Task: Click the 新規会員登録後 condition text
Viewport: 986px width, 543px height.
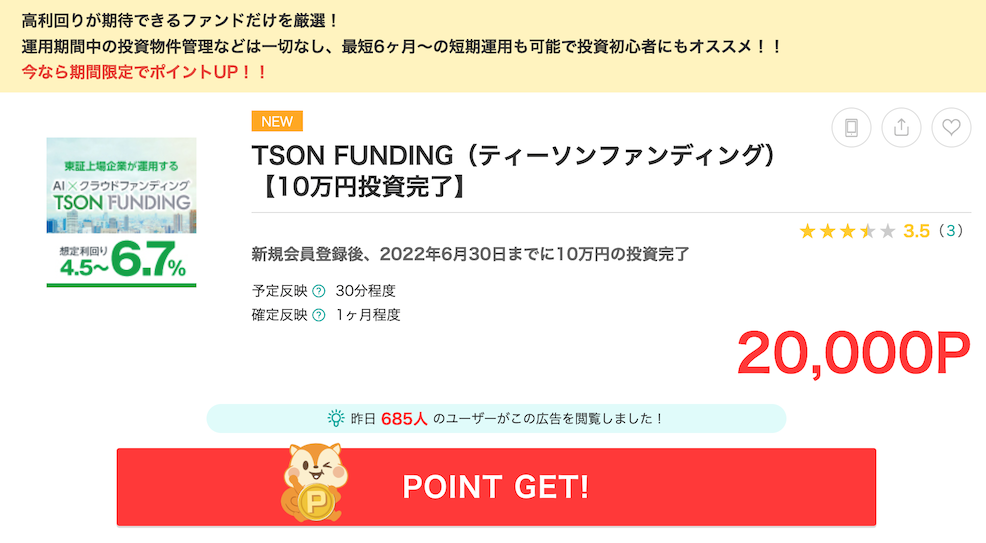Action: click(470, 254)
